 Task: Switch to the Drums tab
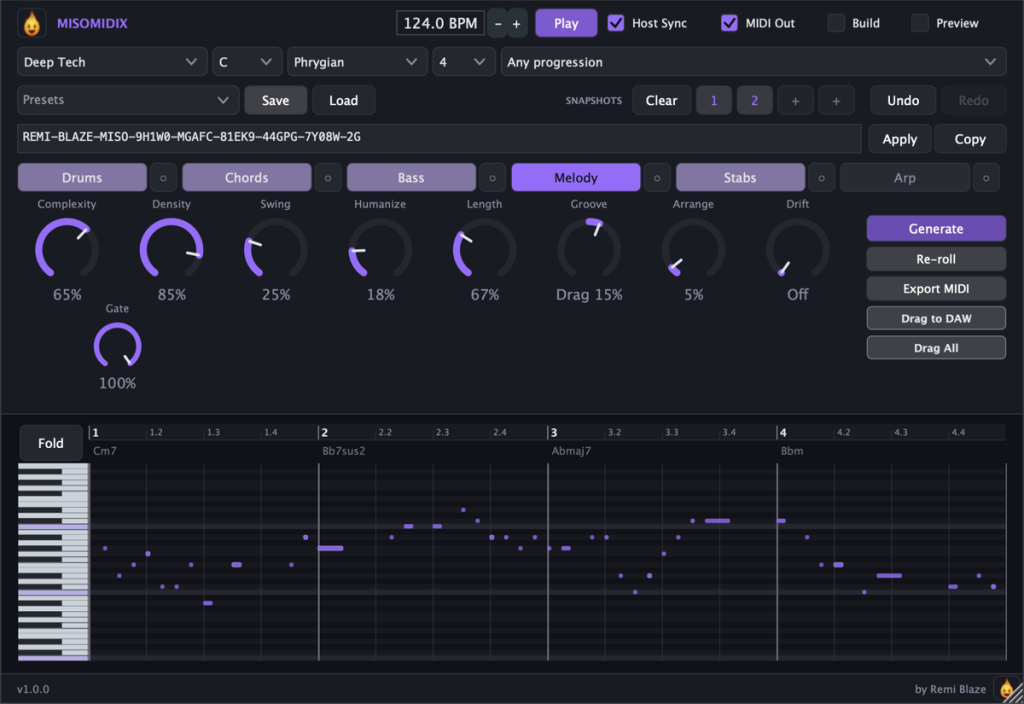[x=82, y=178]
